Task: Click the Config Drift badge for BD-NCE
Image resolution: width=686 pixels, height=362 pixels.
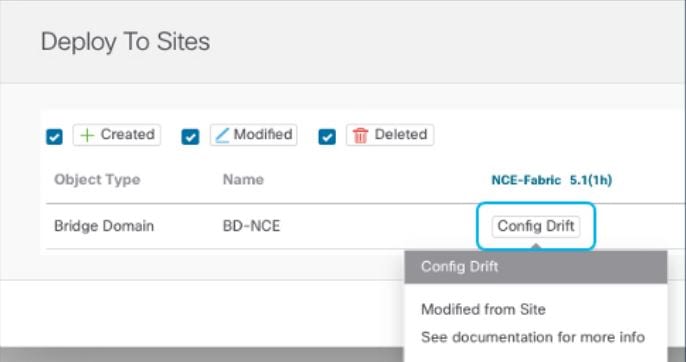Action: pos(536,226)
